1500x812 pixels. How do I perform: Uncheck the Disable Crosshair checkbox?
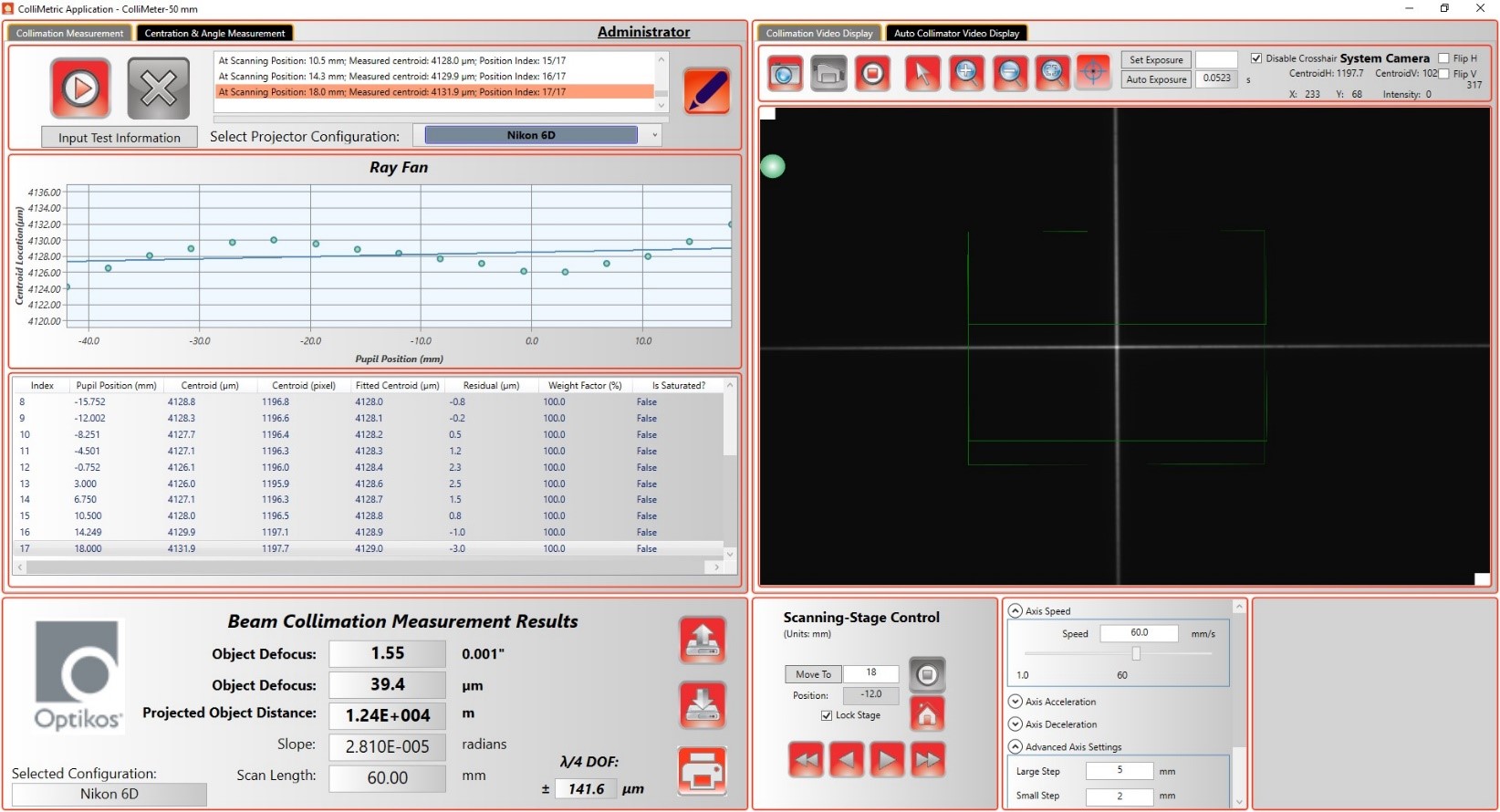1256,58
